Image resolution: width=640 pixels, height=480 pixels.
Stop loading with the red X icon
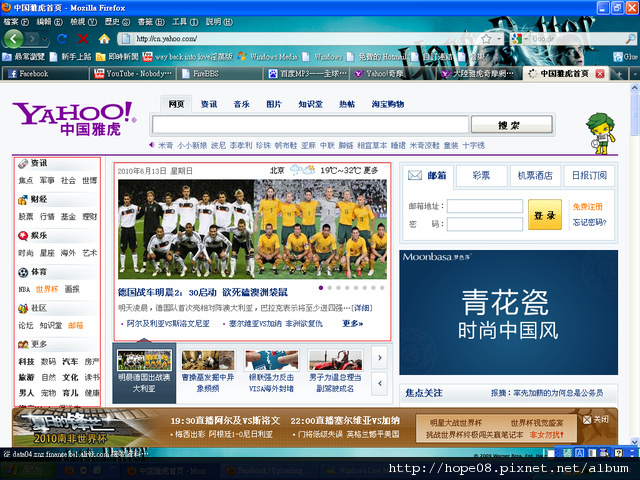[x=83, y=39]
